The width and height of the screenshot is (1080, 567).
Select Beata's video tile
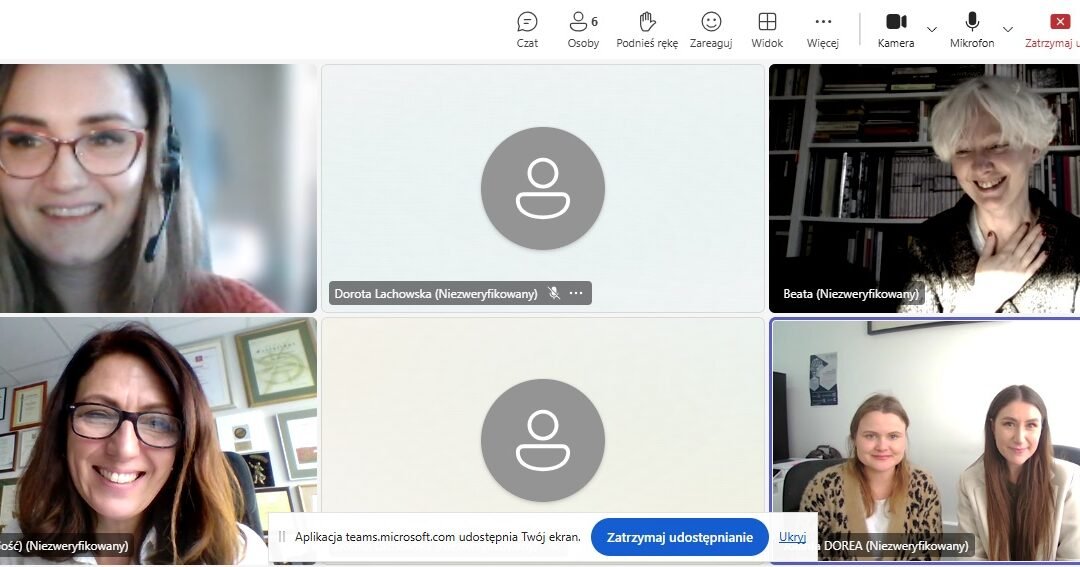[x=924, y=188]
